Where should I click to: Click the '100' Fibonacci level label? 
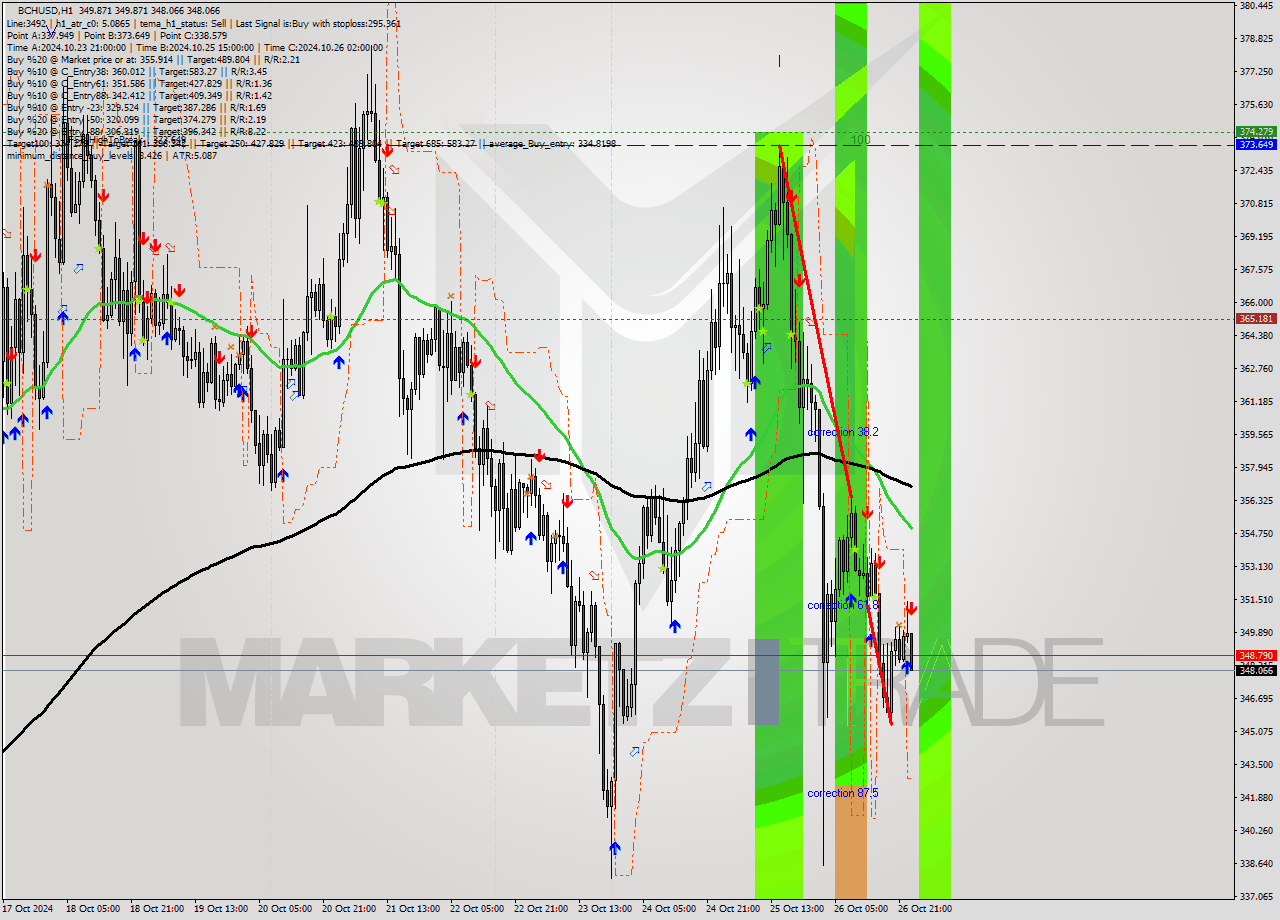click(x=860, y=140)
